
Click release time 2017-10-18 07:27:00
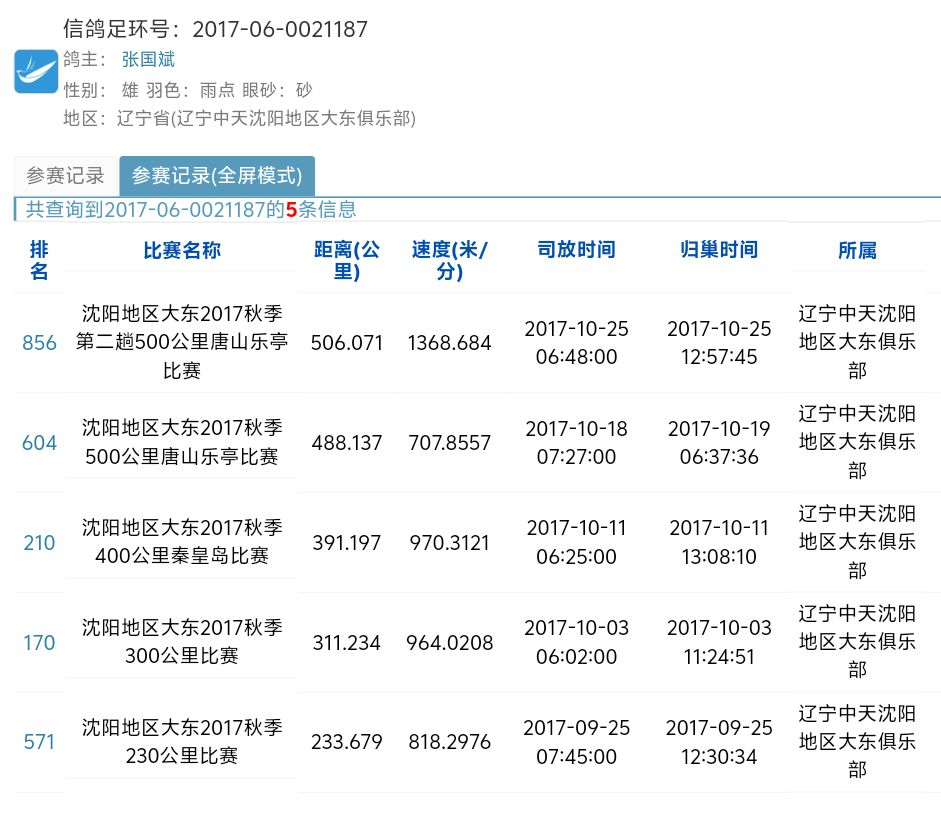click(x=576, y=443)
